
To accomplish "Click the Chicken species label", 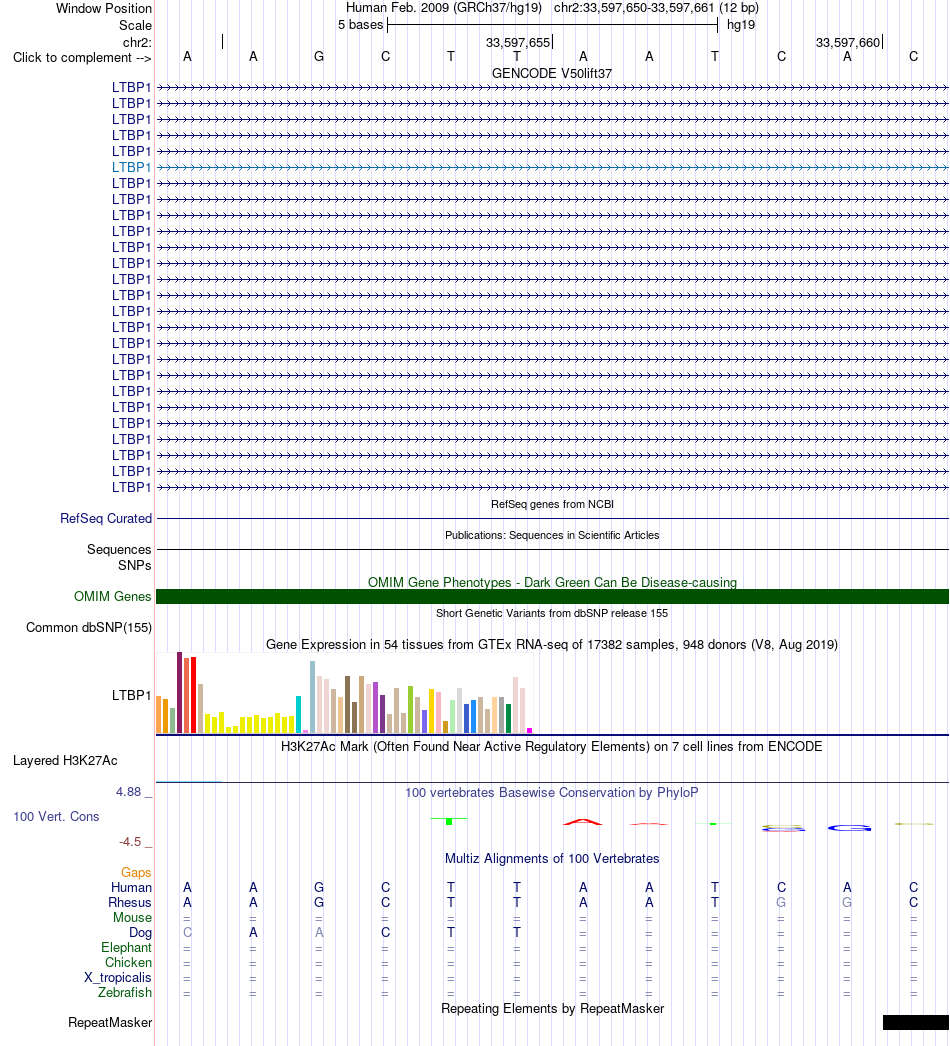I will [128, 963].
